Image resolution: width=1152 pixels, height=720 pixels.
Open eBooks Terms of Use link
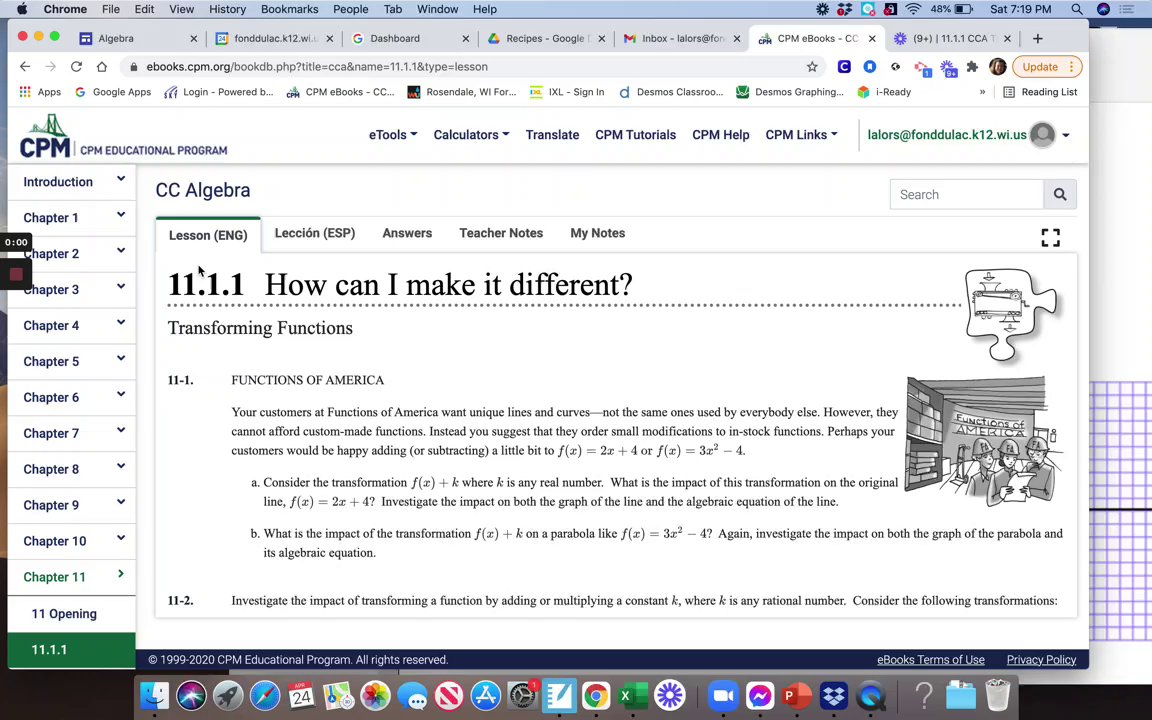(x=931, y=660)
